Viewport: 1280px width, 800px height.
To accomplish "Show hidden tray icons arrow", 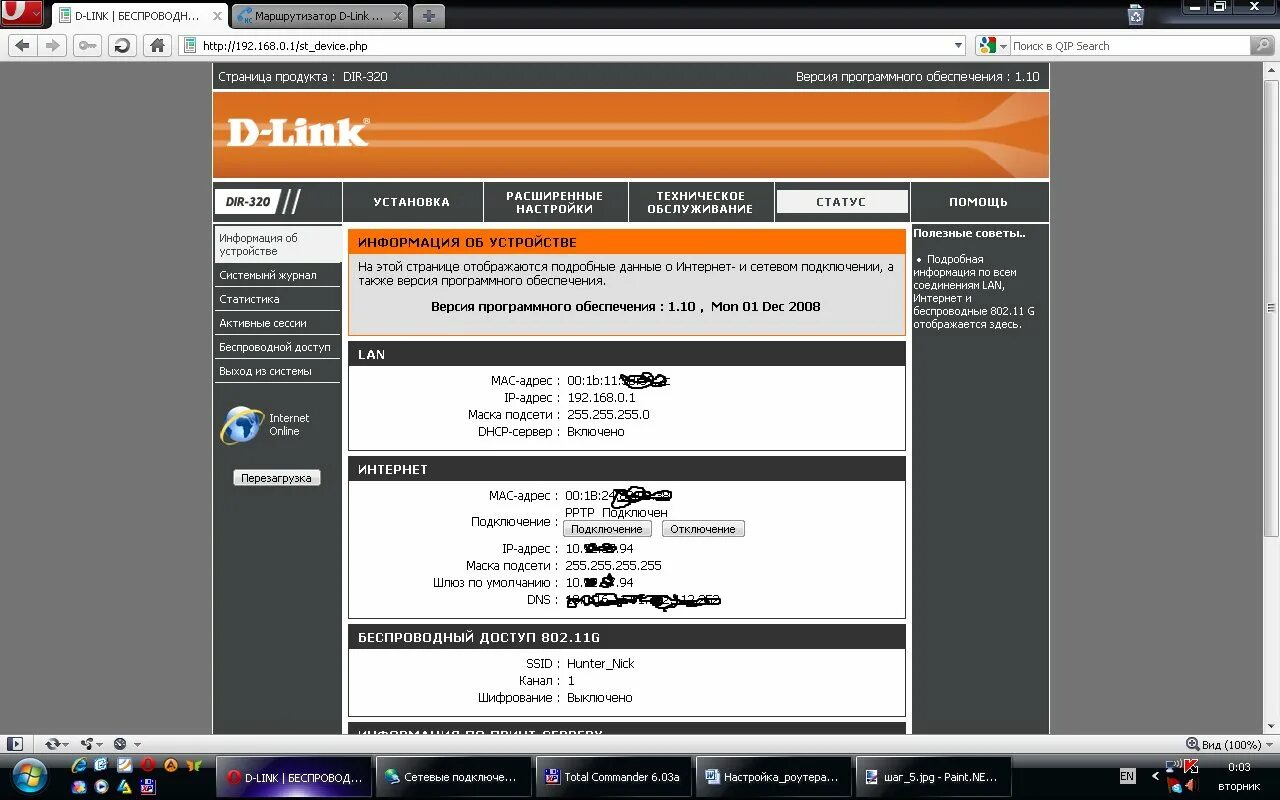I will pos(1155,776).
